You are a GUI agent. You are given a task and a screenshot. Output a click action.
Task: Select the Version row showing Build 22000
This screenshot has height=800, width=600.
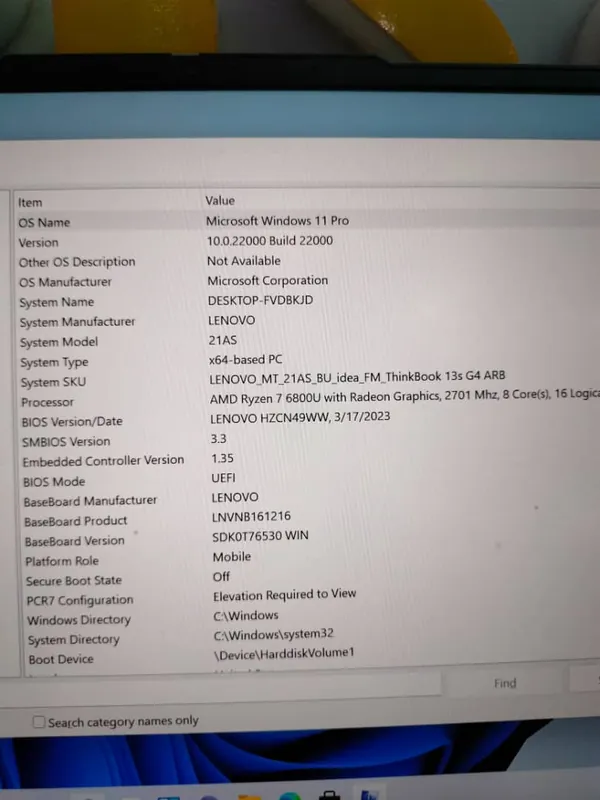click(39, 242)
